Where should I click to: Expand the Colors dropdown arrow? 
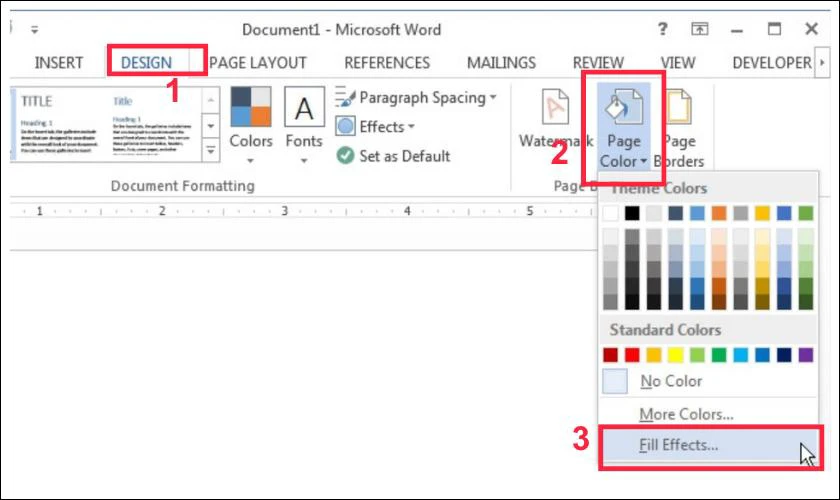(x=250, y=160)
